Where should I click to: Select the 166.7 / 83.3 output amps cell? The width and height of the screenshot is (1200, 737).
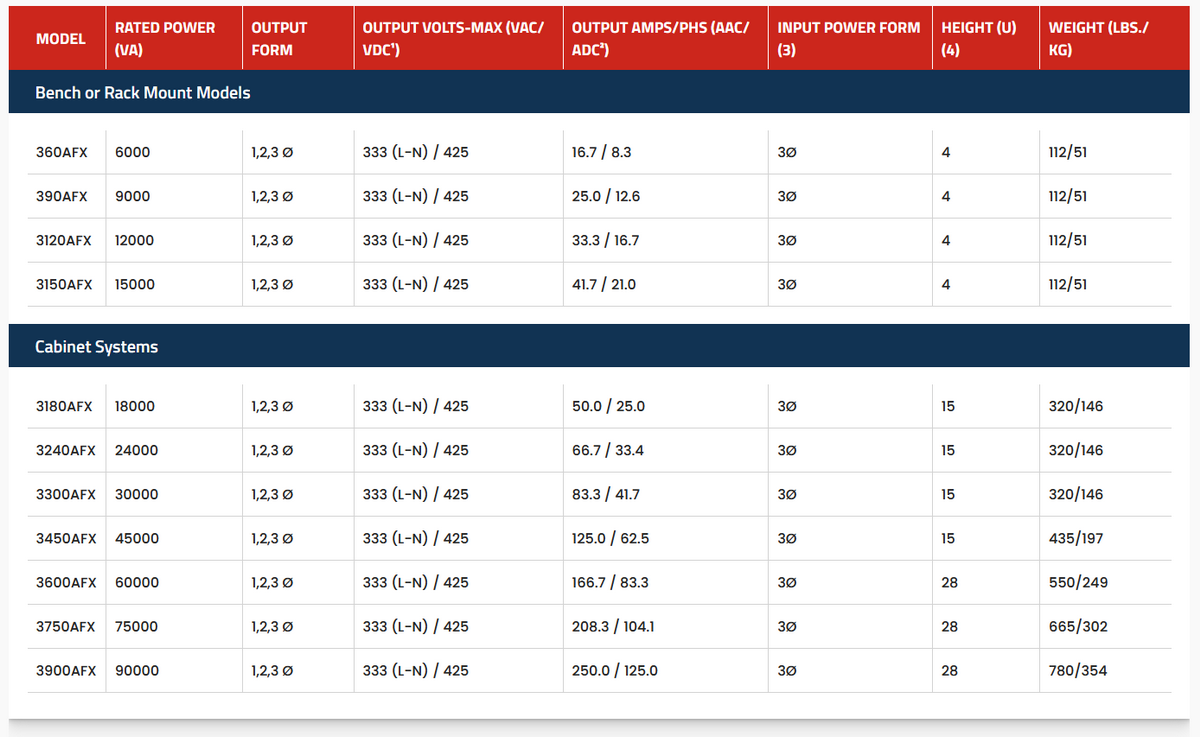[x=610, y=583]
